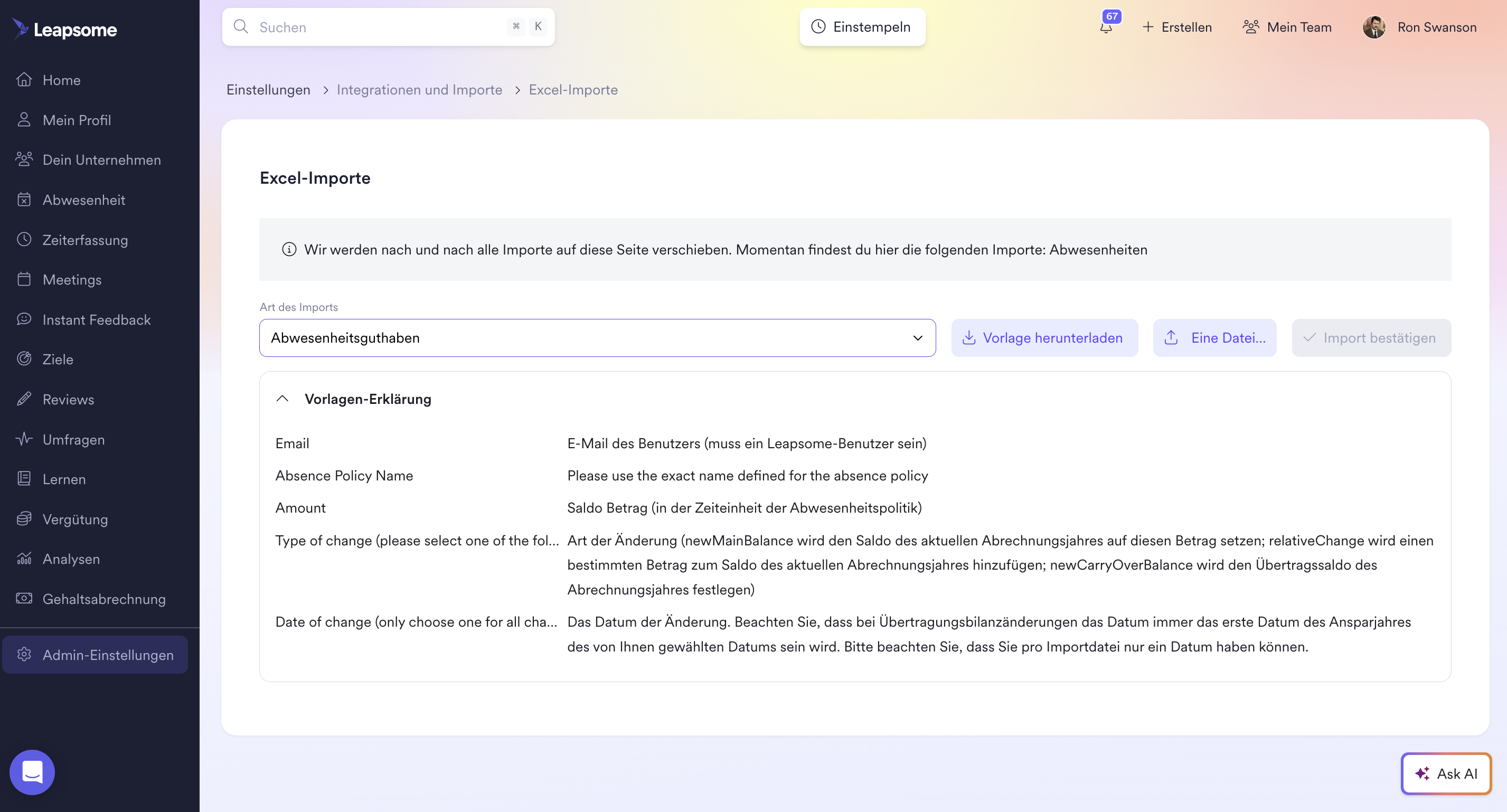The height and width of the screenshot is (812, 1507).
Task: Open Ziele in the sidebar
Action: click(58, 359)
